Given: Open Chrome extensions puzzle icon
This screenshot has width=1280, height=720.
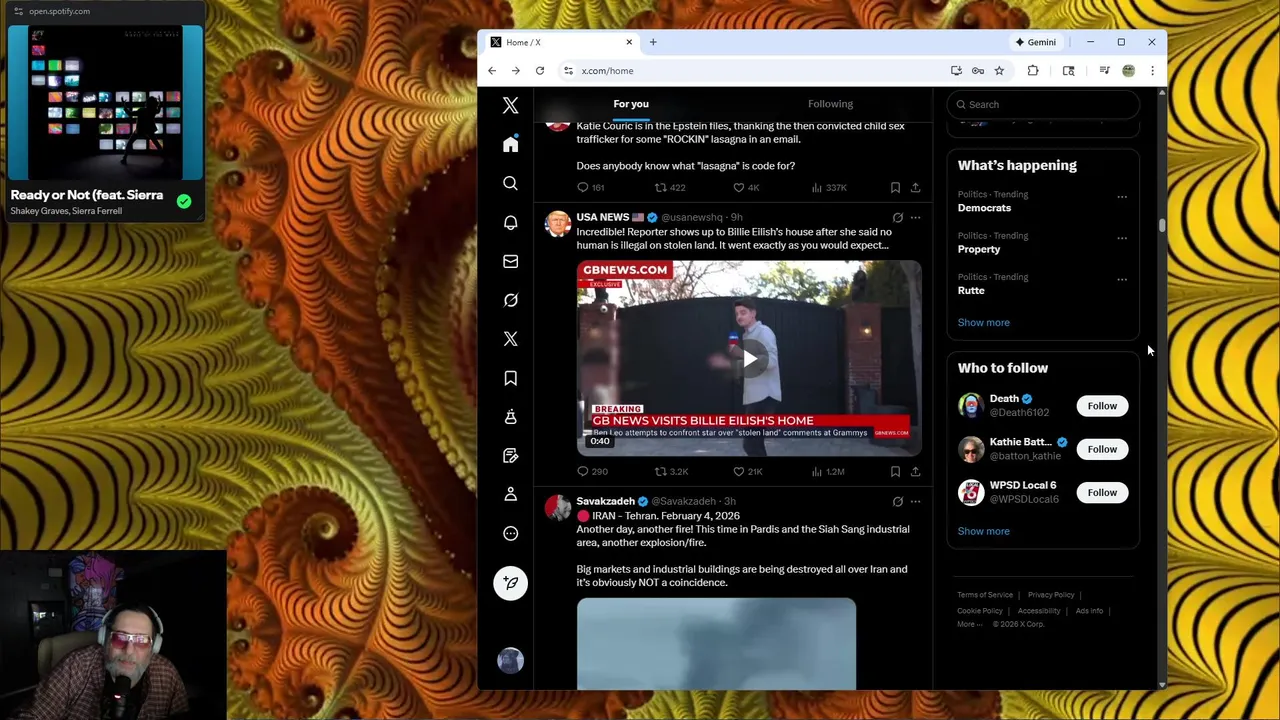Looking at the screenshot, I should click(x=1033, y=71).
